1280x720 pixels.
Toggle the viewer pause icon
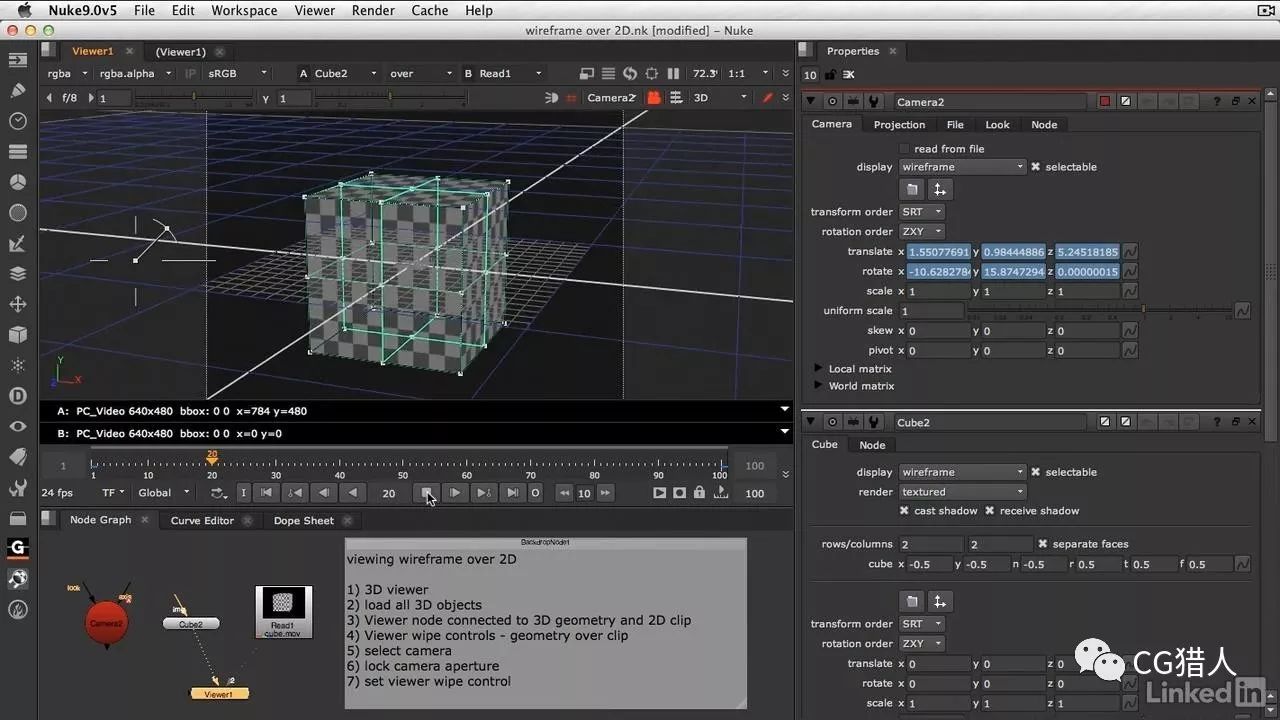673,73
